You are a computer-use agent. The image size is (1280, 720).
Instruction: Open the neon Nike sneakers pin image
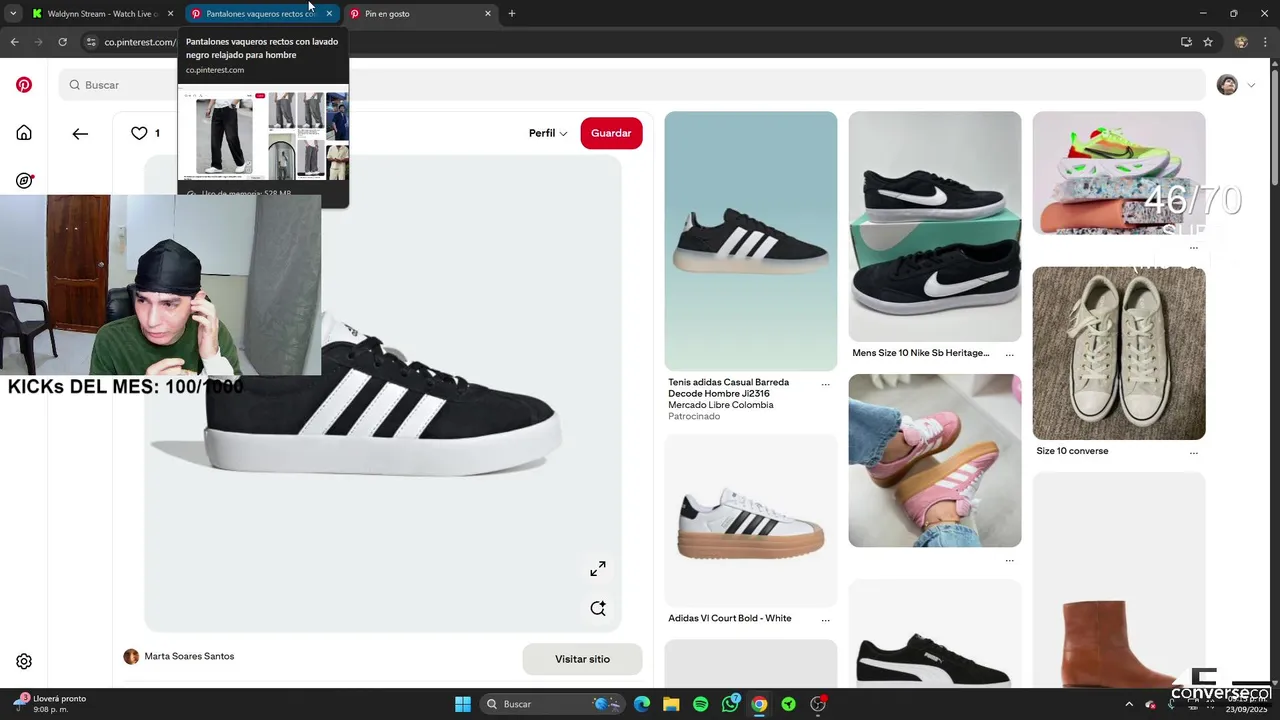tap(1119, 173)
